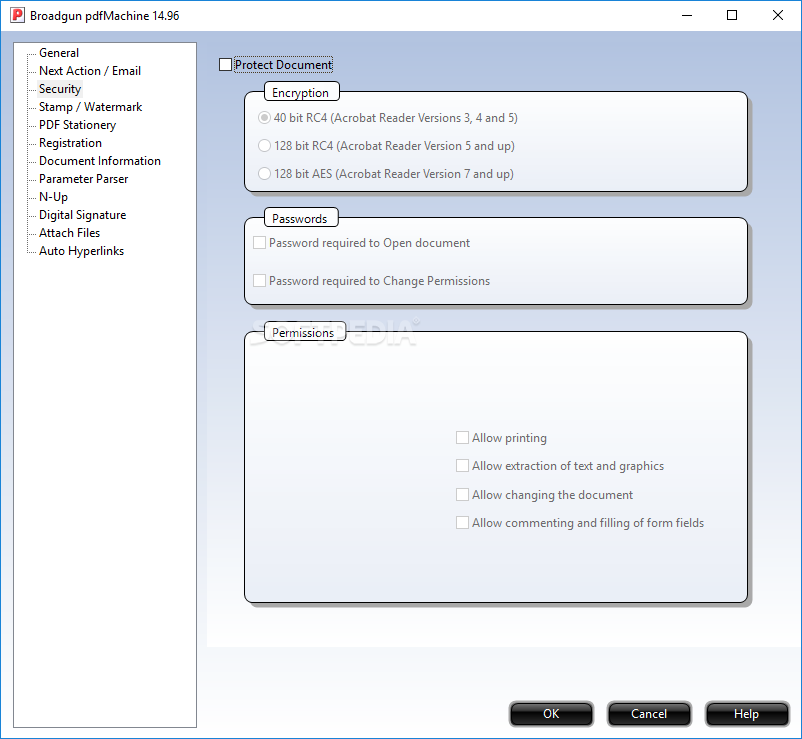Select 128 bit AES encryption option
The image size is (802, 739).
(264, 174)
